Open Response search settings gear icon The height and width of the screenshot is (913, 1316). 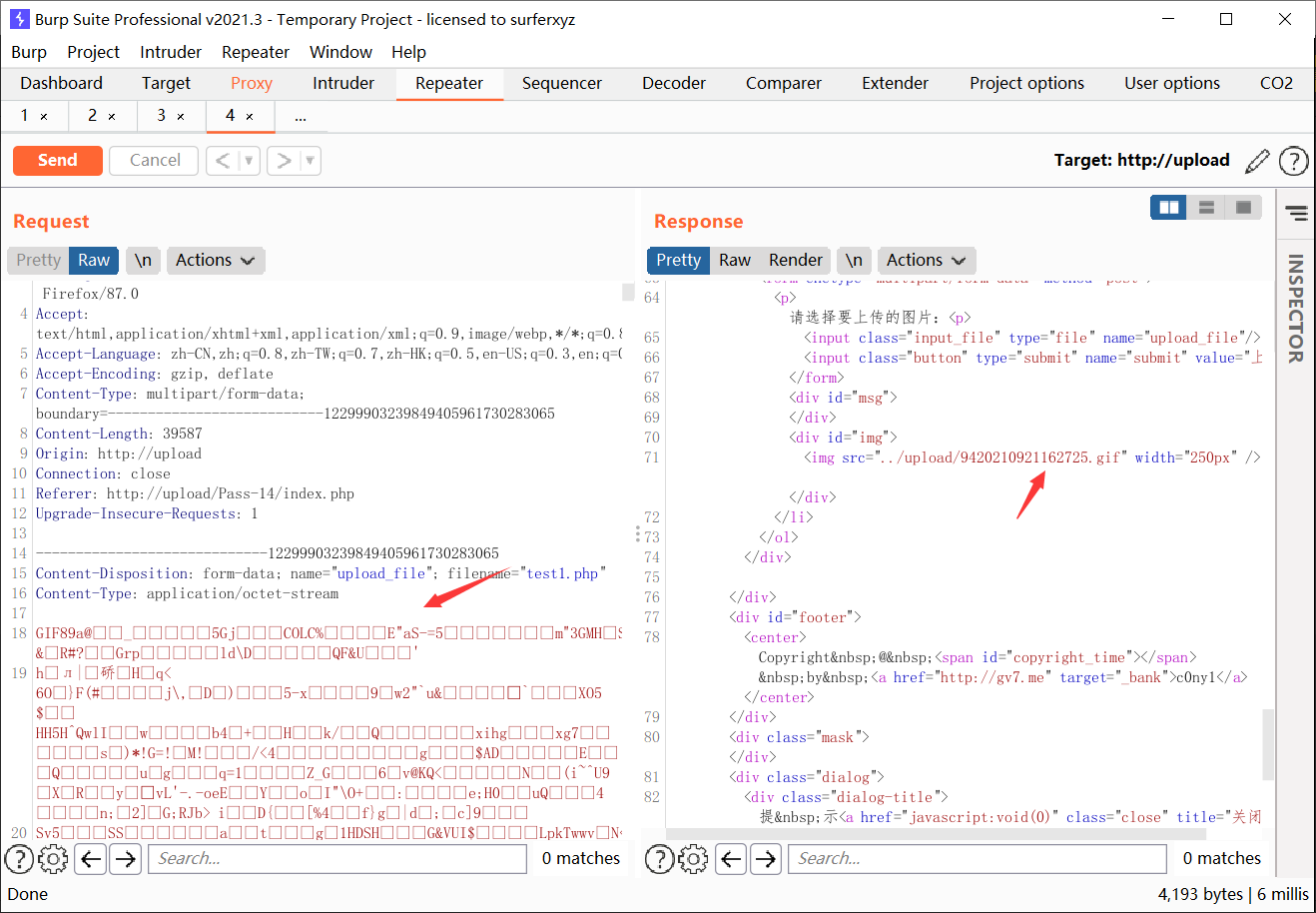pos(693,858)
